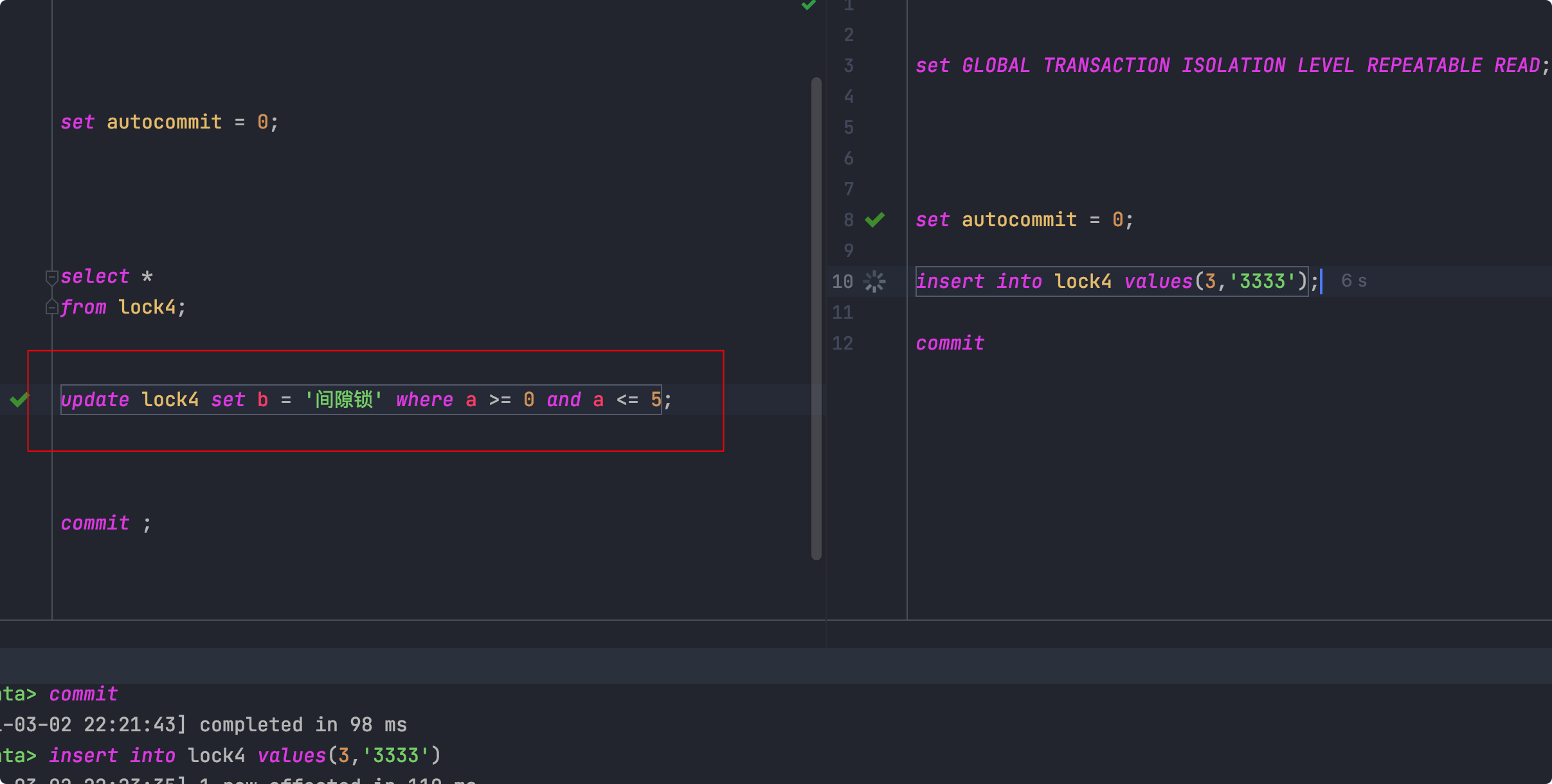This screenshot has width=1552, height=784.
Task: Click the console's insert into lock4 entry
Action: coord(244,756)
